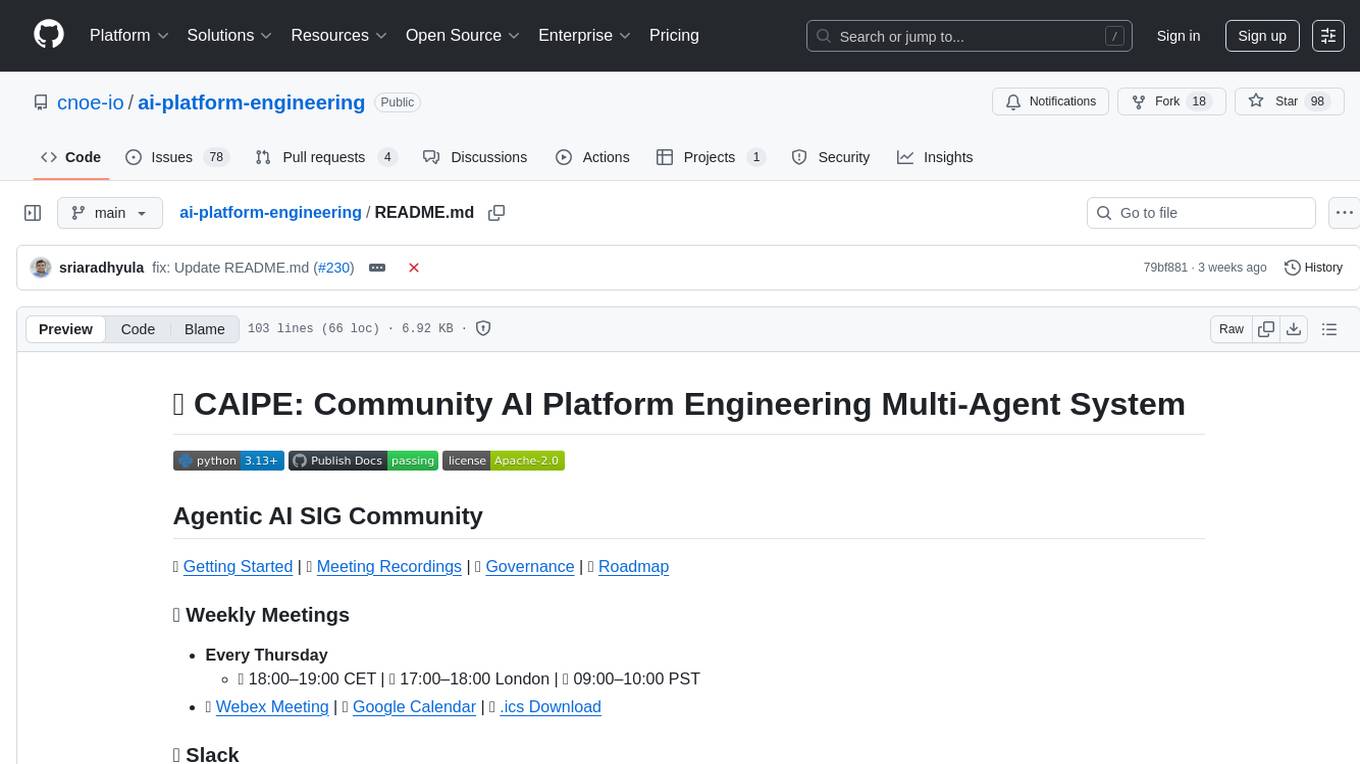Open the Webex Meeting link
The height and width of the screenshot is (764, 1360).
[x=272, y=706]
